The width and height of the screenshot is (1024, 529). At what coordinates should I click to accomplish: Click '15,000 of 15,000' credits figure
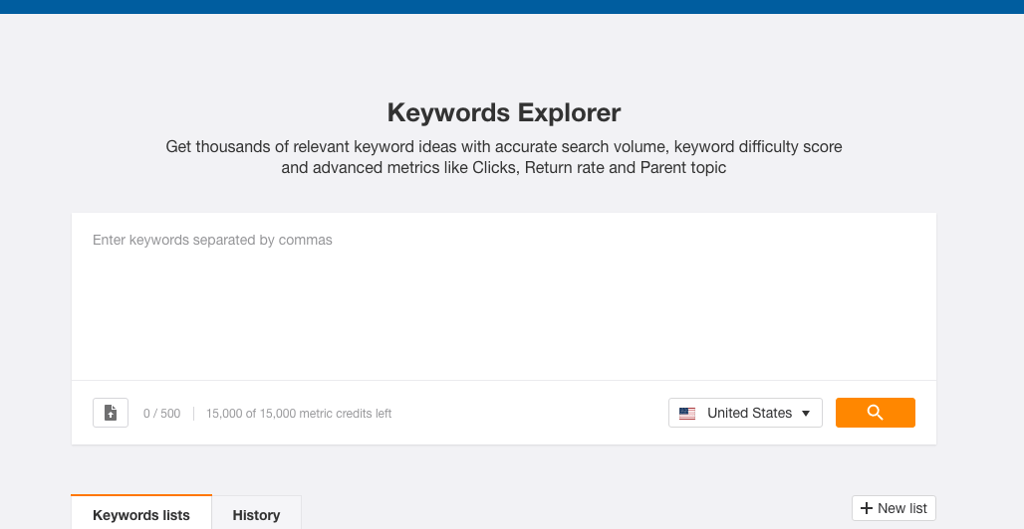coord(251,413)
